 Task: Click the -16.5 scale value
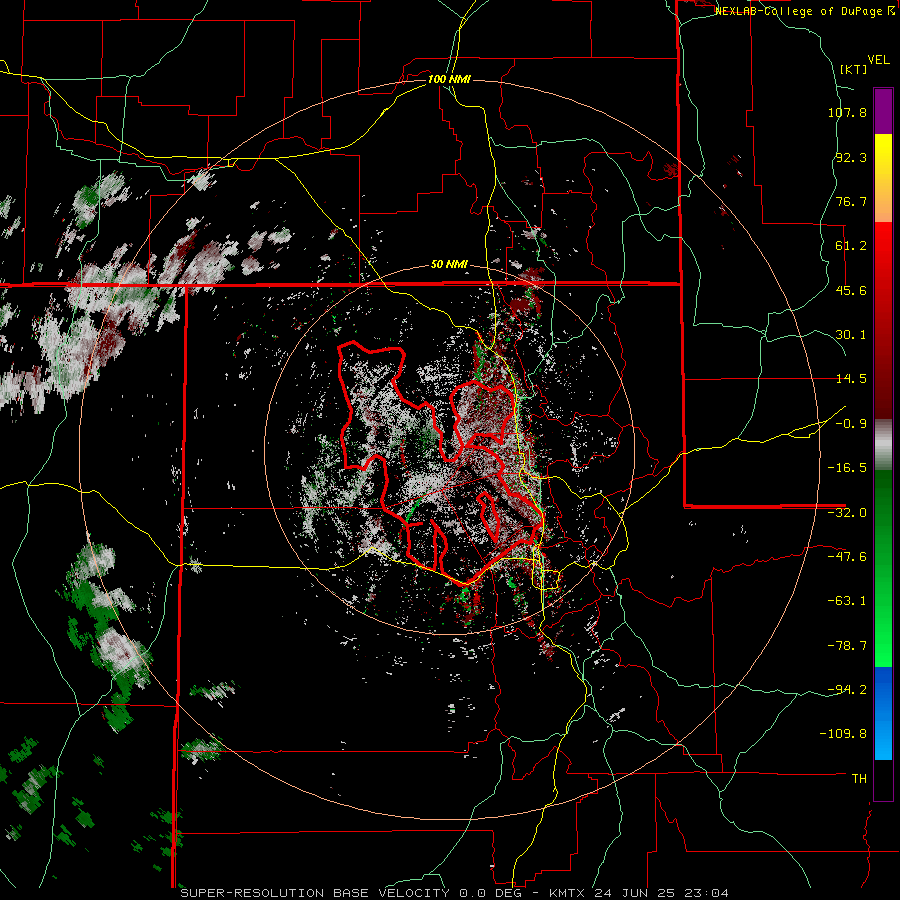(847, 468)
